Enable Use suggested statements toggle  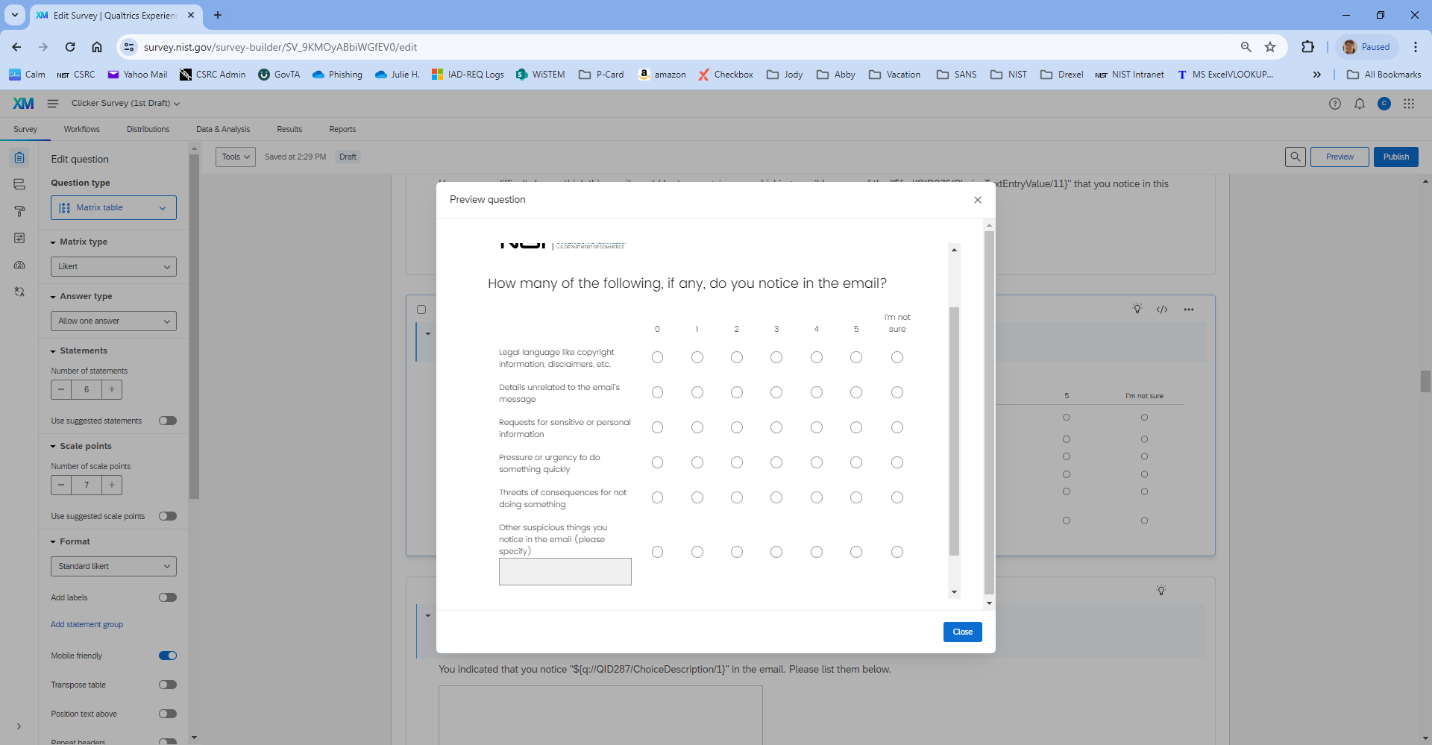(168, 421)
